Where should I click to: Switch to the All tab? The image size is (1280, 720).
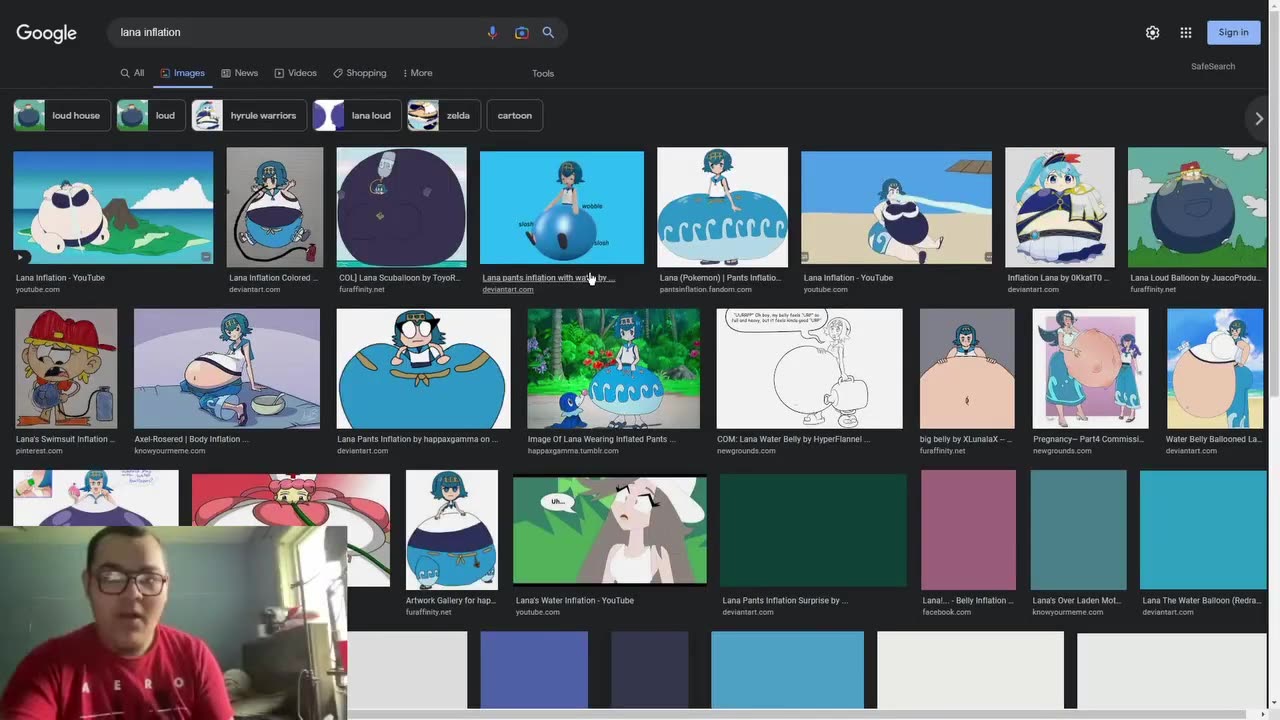tap(132, 73)
